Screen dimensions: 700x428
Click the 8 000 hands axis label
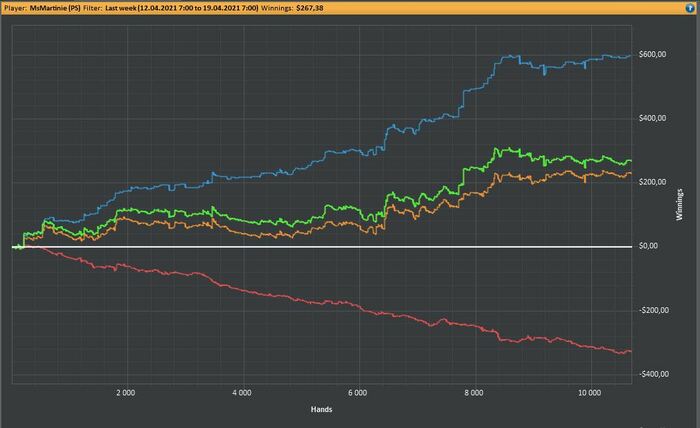(x=474, y=393)
